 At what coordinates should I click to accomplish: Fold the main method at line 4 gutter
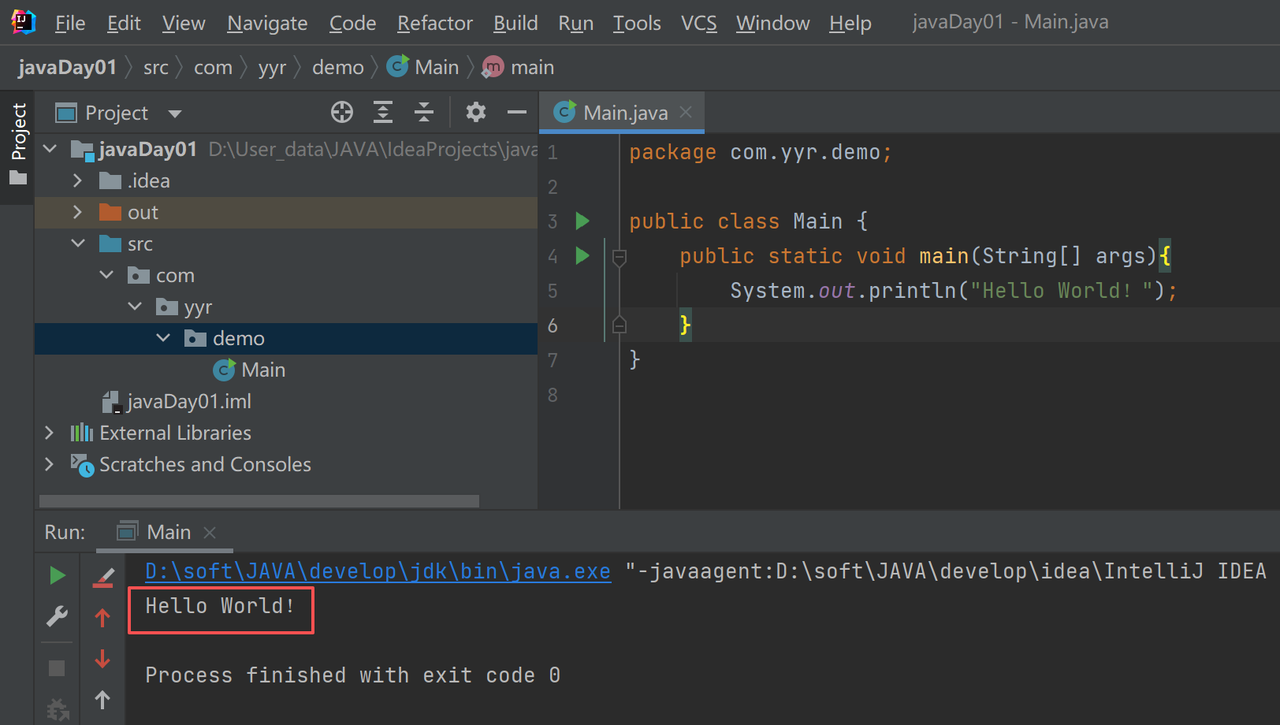click(619, 257)
